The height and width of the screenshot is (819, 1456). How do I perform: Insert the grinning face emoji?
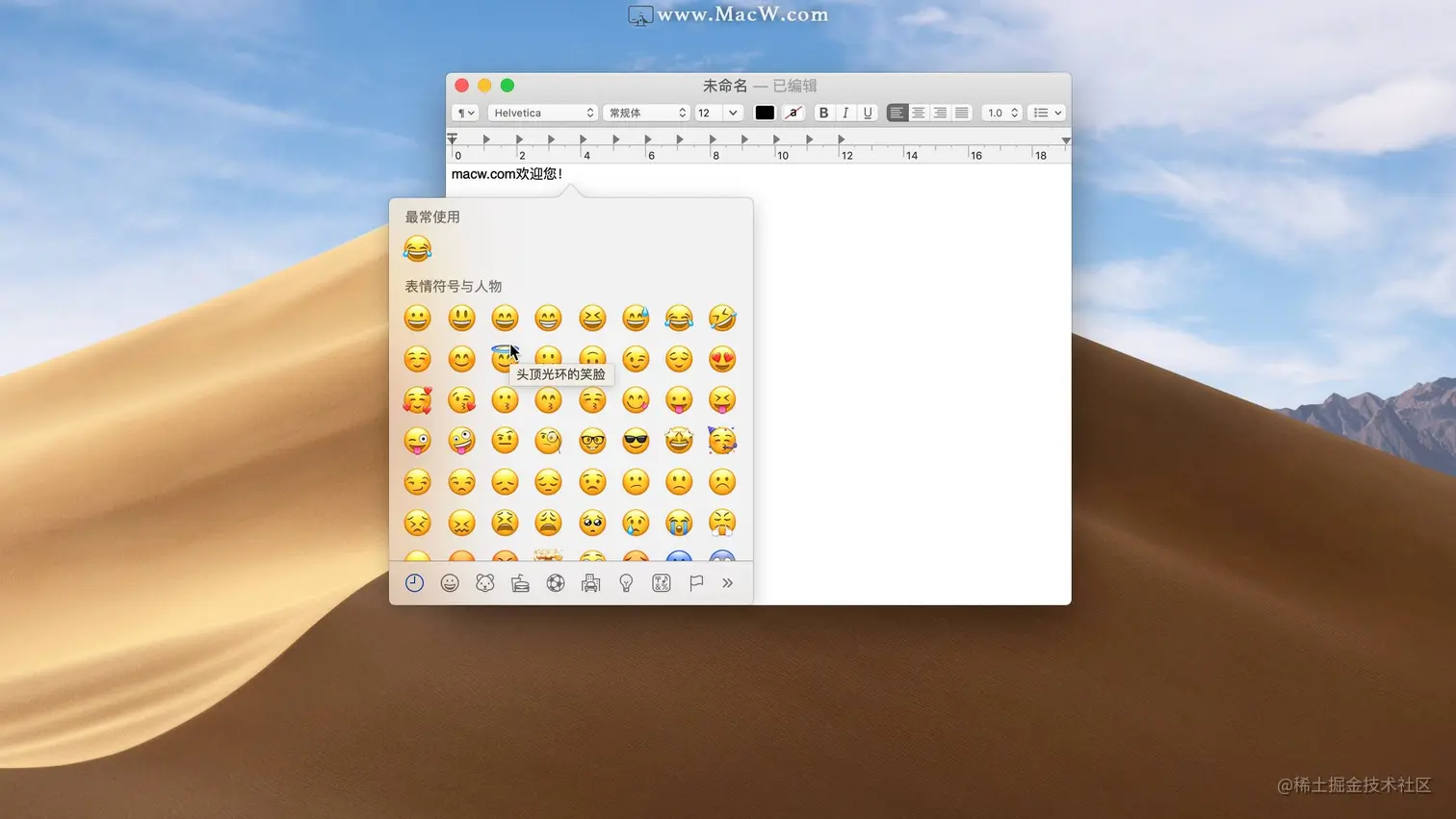point(417,318)
